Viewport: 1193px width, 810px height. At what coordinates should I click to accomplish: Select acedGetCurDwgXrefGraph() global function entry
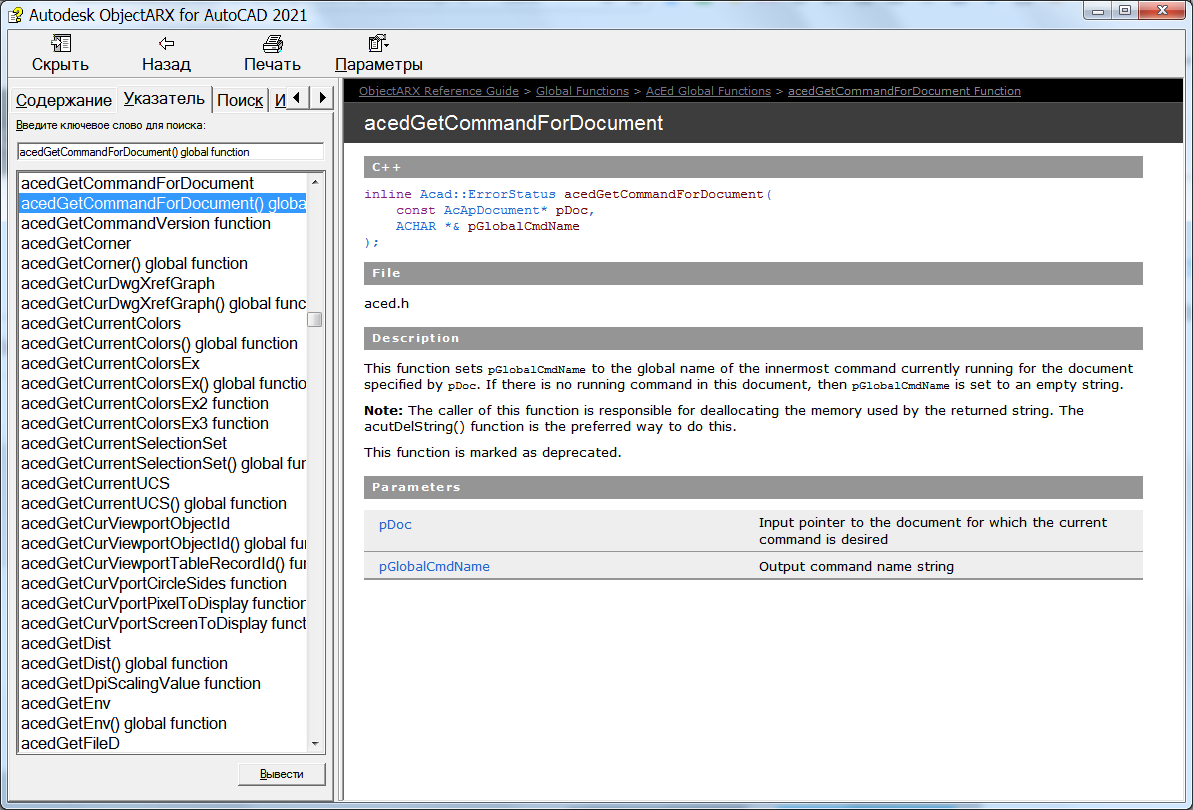163,303
